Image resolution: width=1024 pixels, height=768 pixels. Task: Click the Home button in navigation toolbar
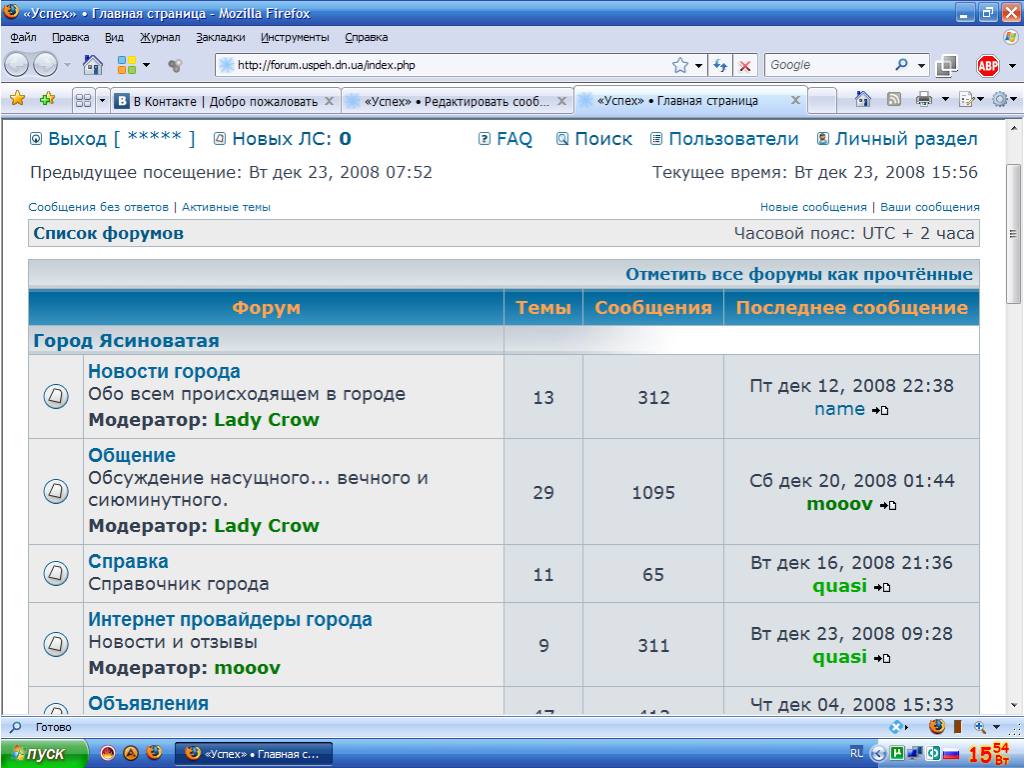tap(93, 65)
